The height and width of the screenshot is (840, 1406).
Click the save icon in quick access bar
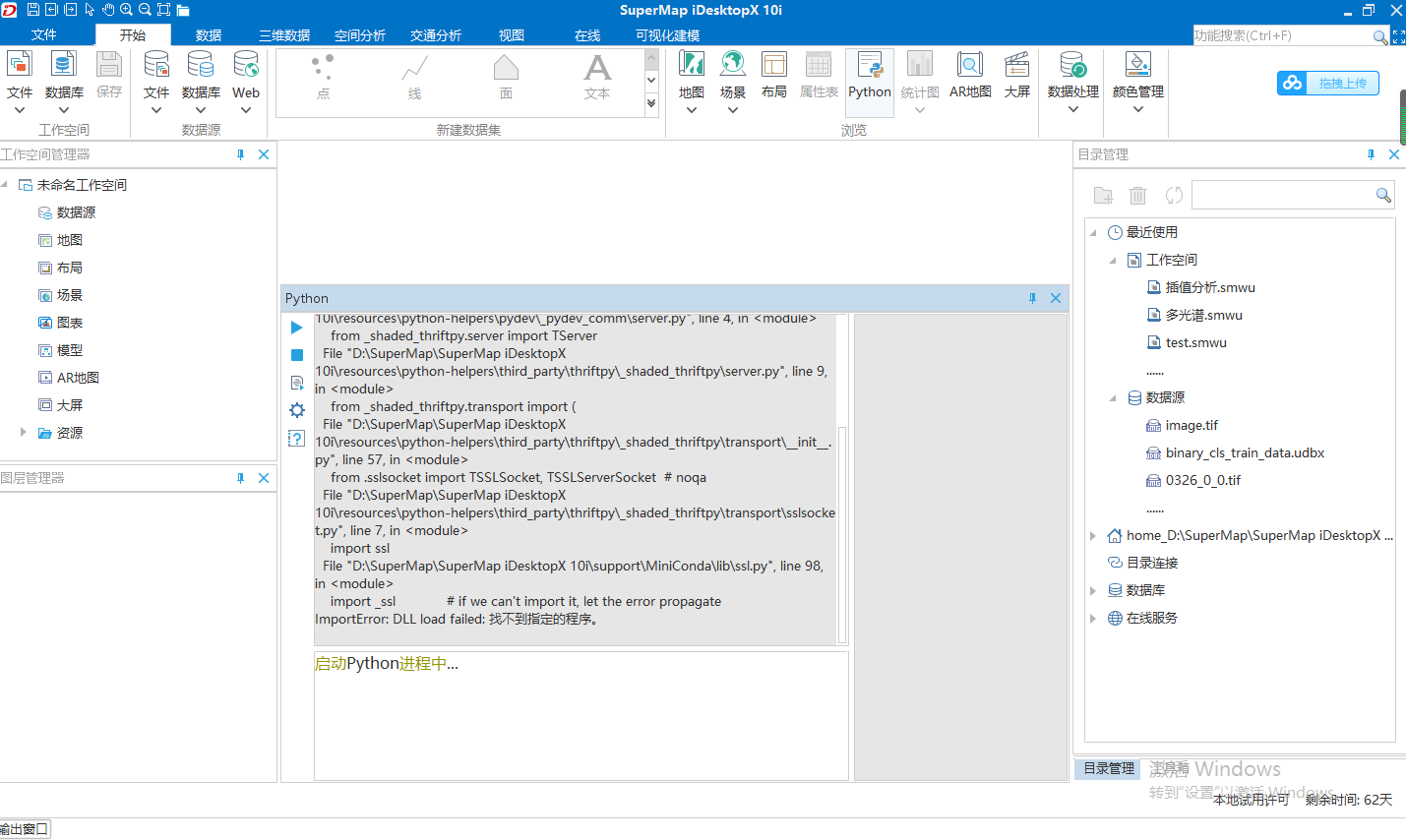[32, 10]
